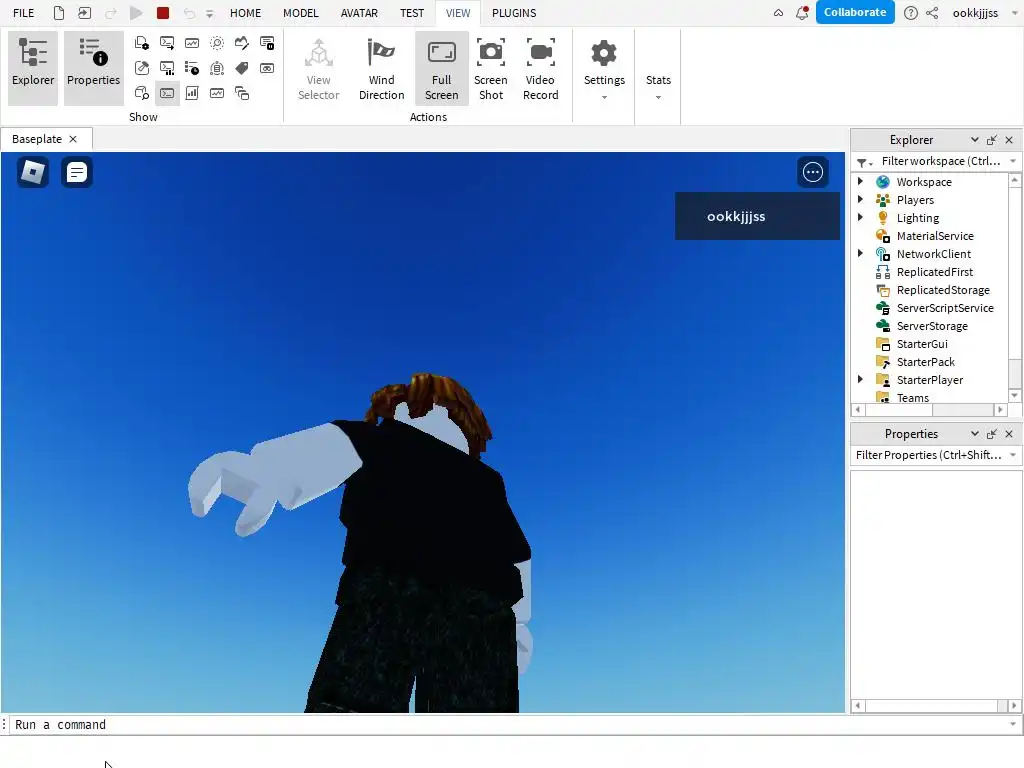Show the Watch window glasses icon

[x=267, y=68]
